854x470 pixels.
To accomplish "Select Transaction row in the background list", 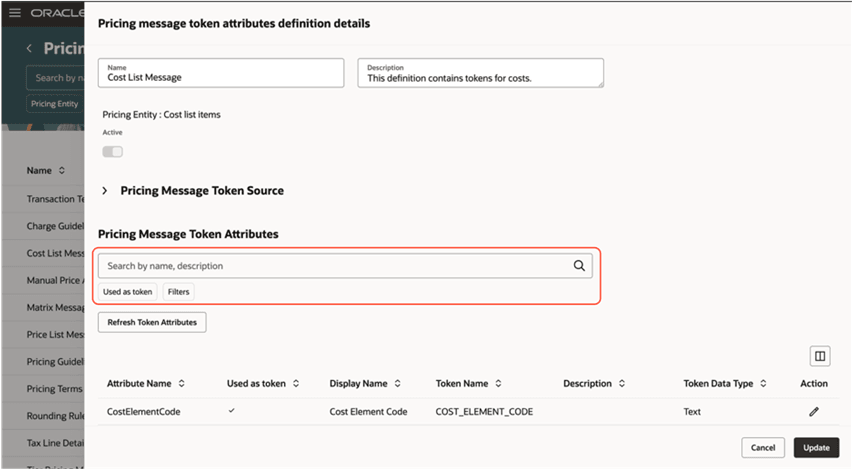I will click(43, 199).
